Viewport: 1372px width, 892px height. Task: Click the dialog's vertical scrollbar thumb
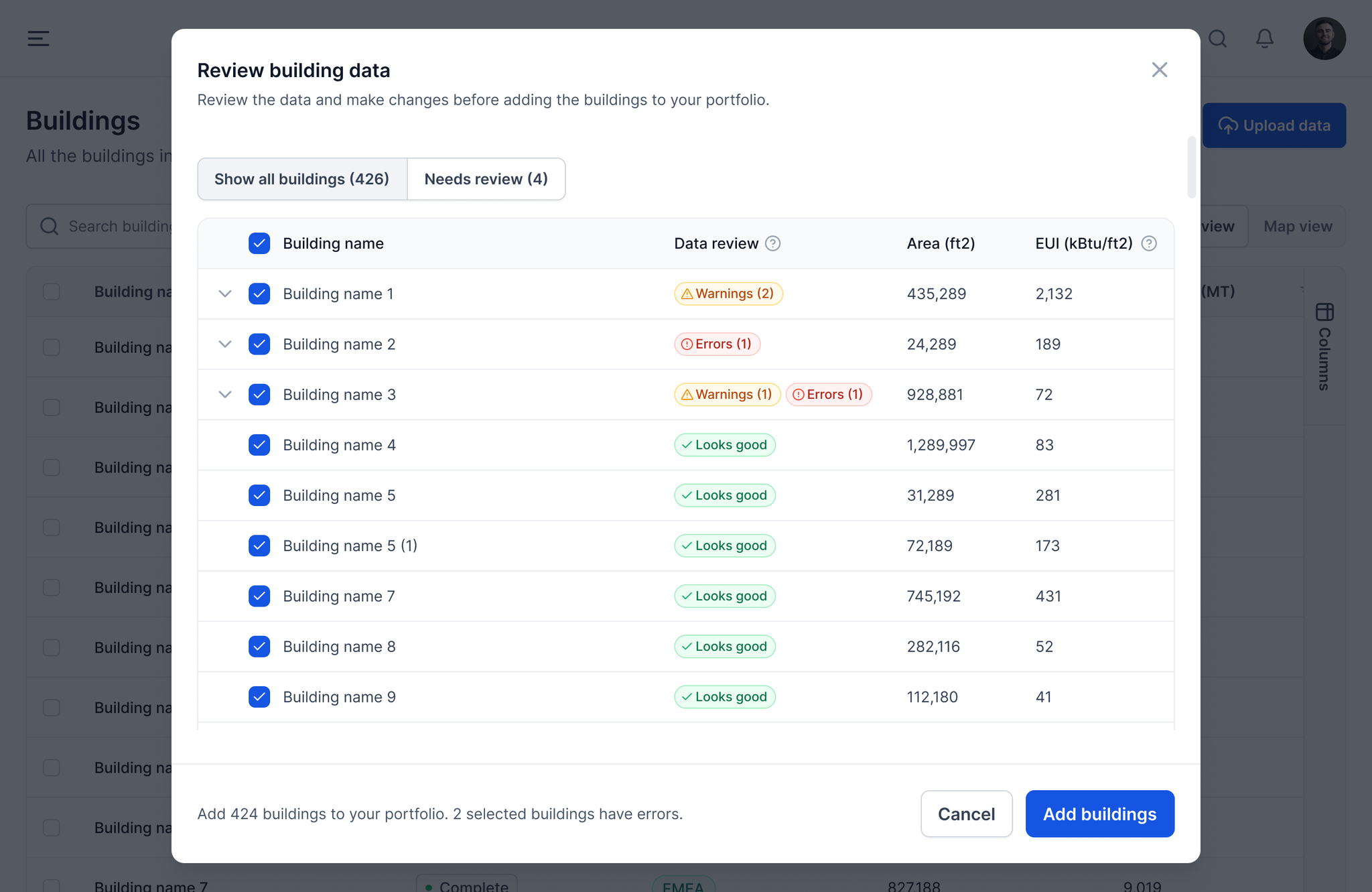tap(1191, 168)
